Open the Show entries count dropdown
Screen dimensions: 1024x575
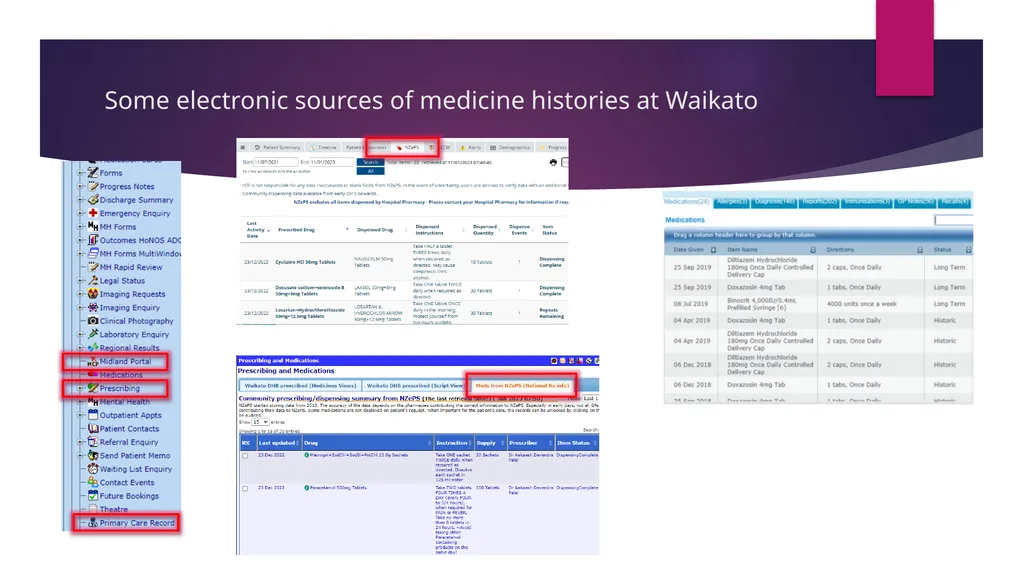261,422
